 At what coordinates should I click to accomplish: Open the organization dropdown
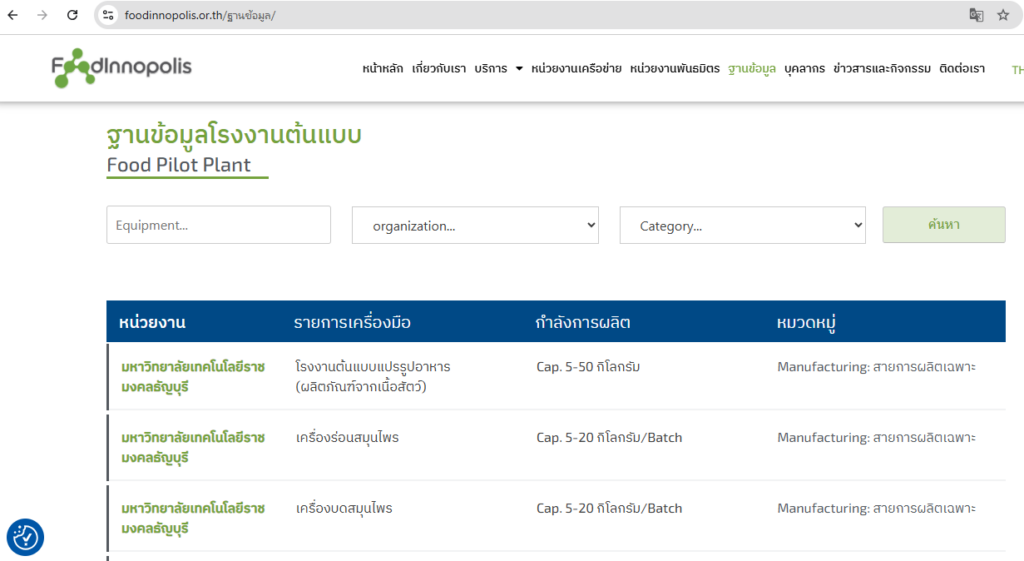475,225
